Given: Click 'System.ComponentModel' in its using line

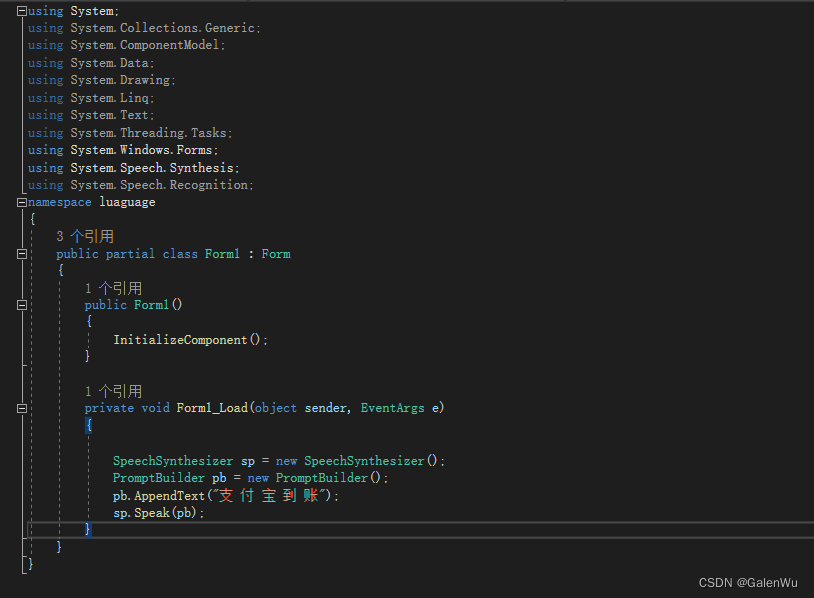Looking at the screenshot, I should pos(145,45).
